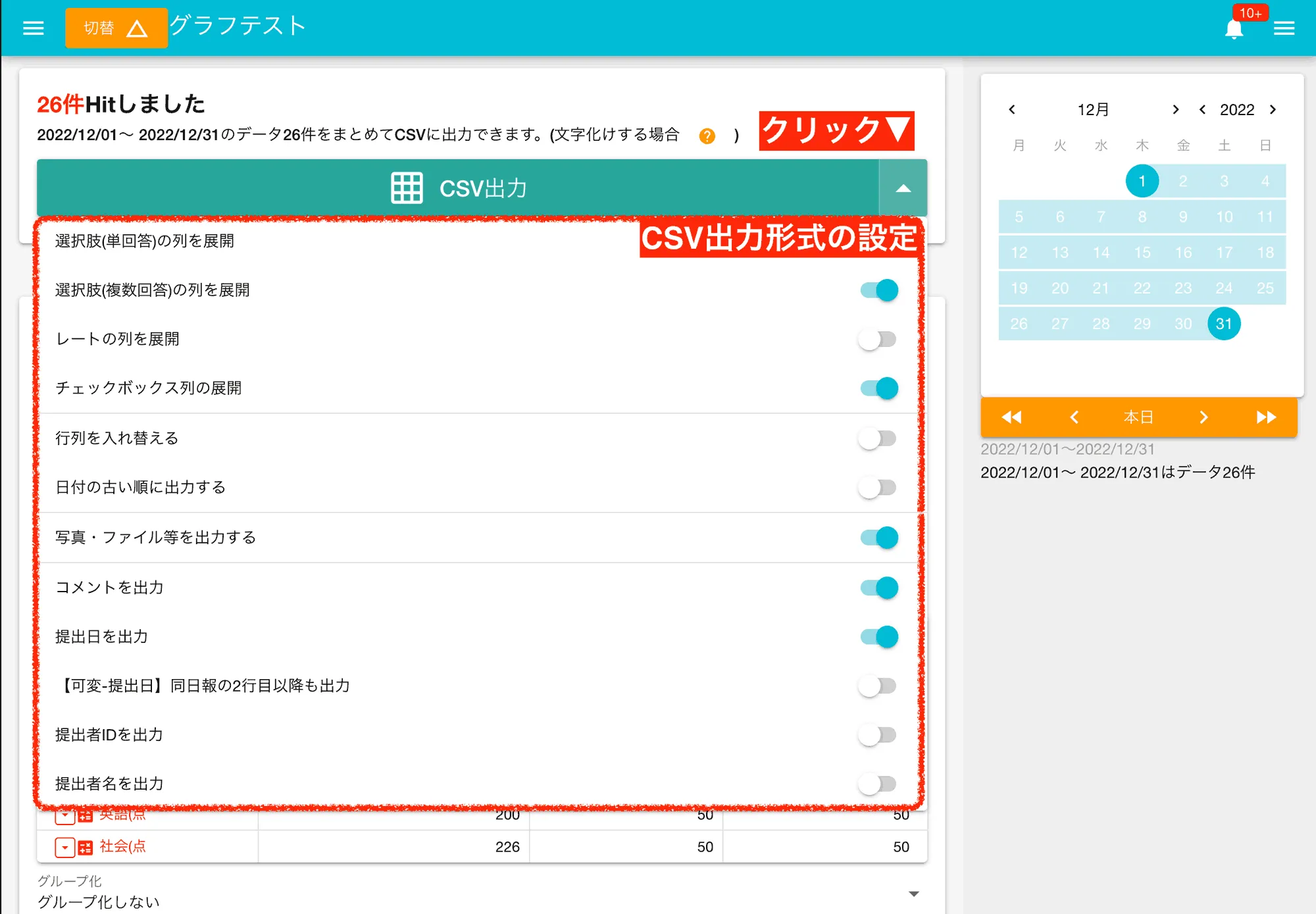Viewport: 1316px width, 914px height.
Task: Open the left hamburger navigation menu
Action: [x=33, y=27]
